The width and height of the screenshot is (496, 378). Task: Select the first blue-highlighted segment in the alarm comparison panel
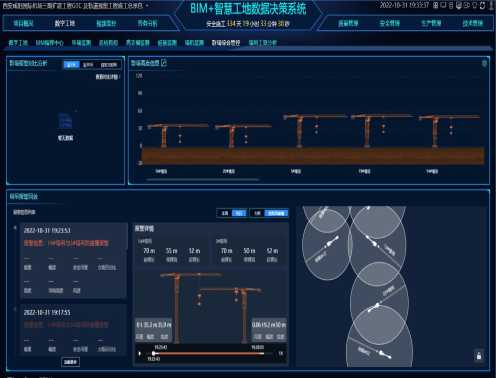pyautogui.click(x=72, y=65)
